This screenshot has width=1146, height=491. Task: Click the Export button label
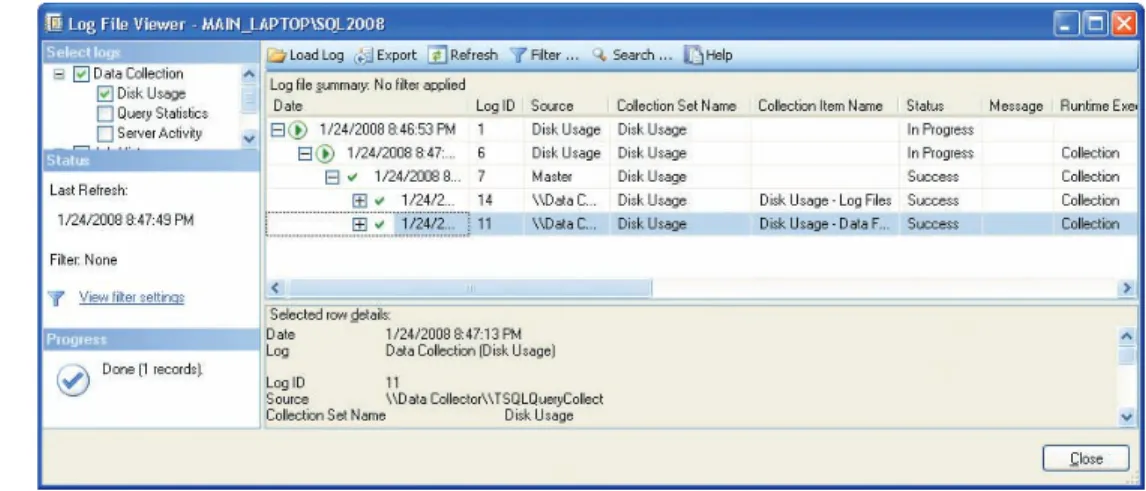tap(396, 56)
